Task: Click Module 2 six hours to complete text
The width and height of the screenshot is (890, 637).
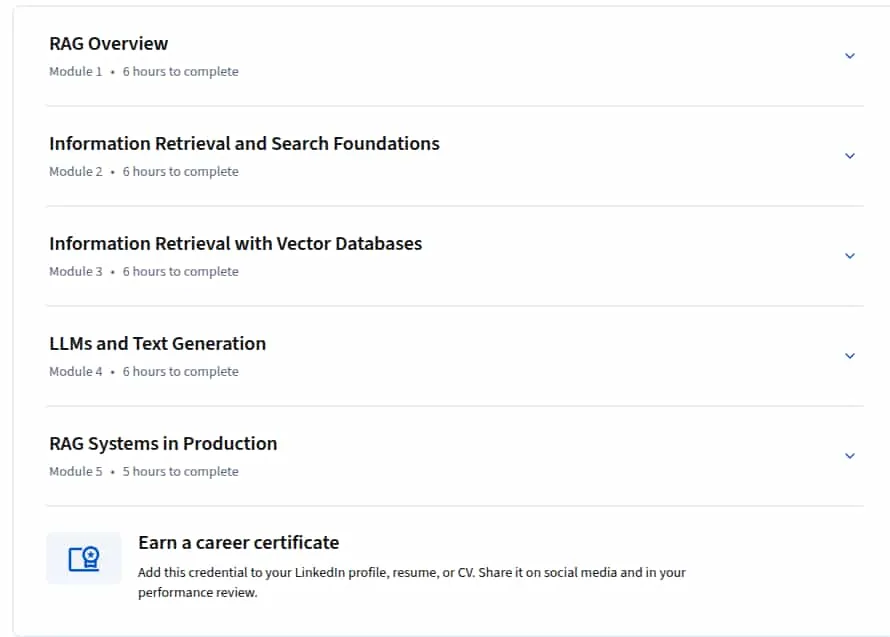Action: [x=144, y=171]
